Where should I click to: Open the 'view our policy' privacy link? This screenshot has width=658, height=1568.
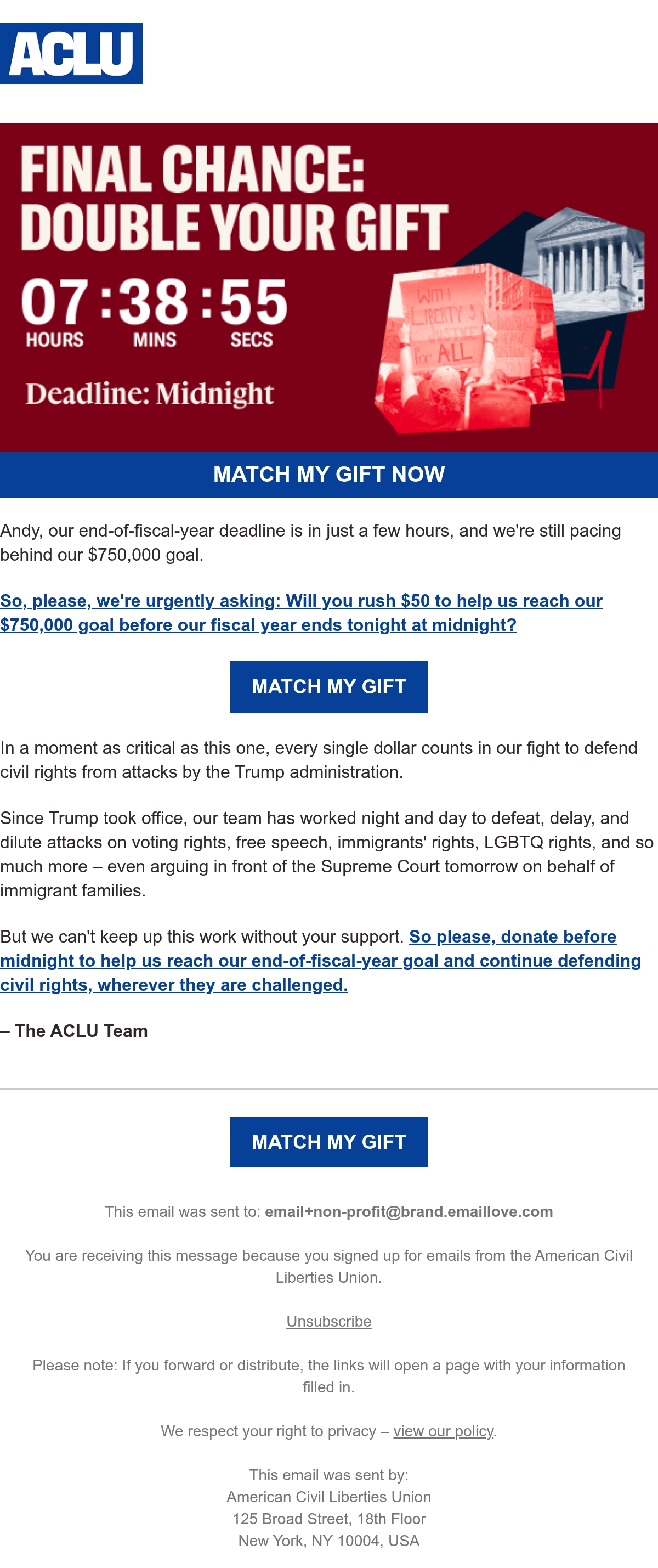(444, 1431)
